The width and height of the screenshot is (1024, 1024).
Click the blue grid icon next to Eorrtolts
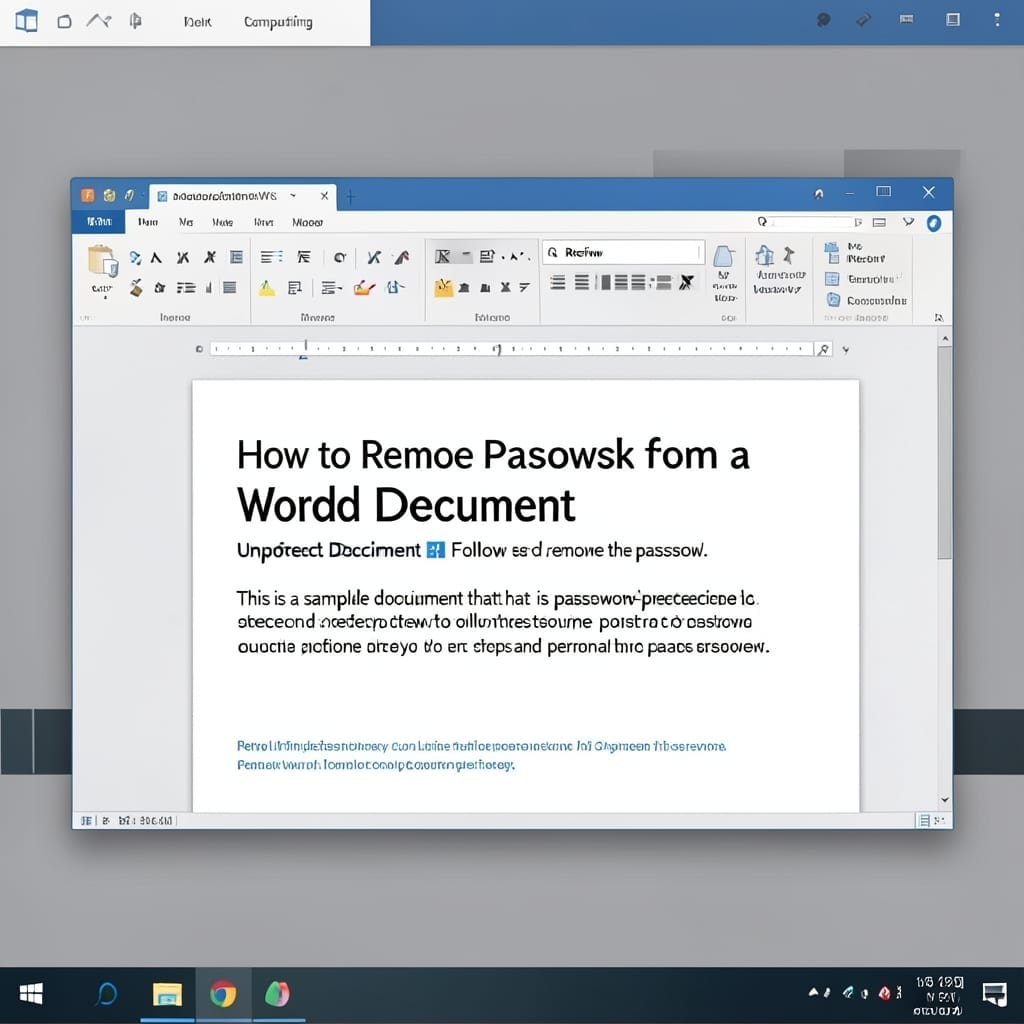tap(832, 279)
